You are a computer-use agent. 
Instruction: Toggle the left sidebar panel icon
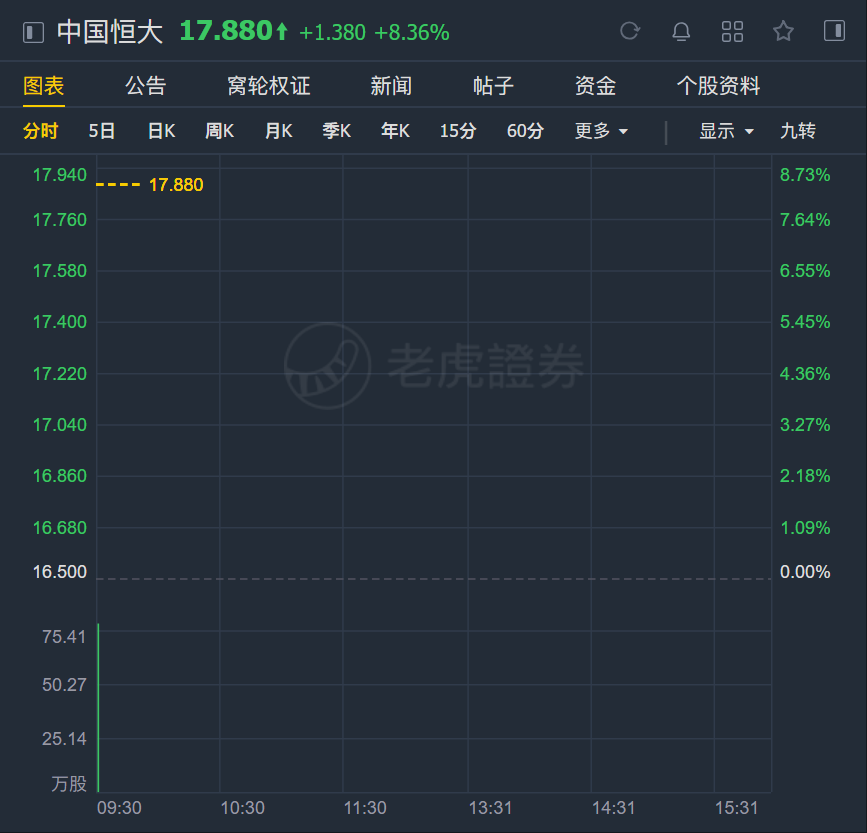(x=33, y=32)
